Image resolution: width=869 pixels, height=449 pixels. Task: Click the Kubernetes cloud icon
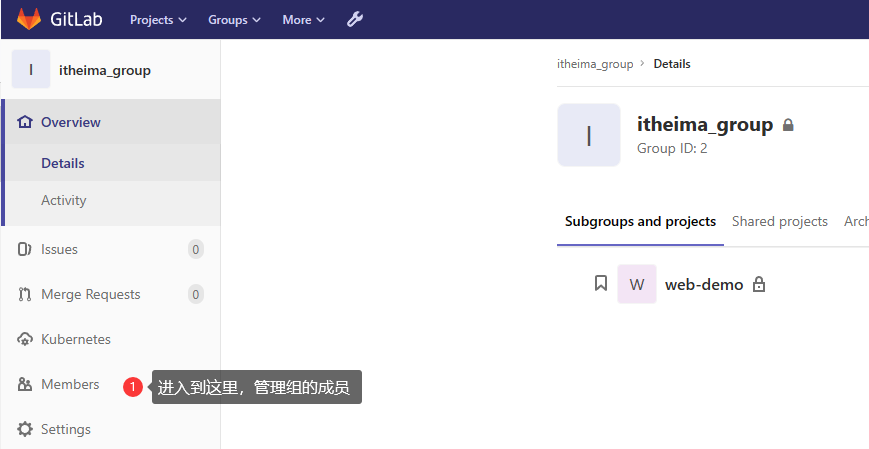click(x=25, y=339)
